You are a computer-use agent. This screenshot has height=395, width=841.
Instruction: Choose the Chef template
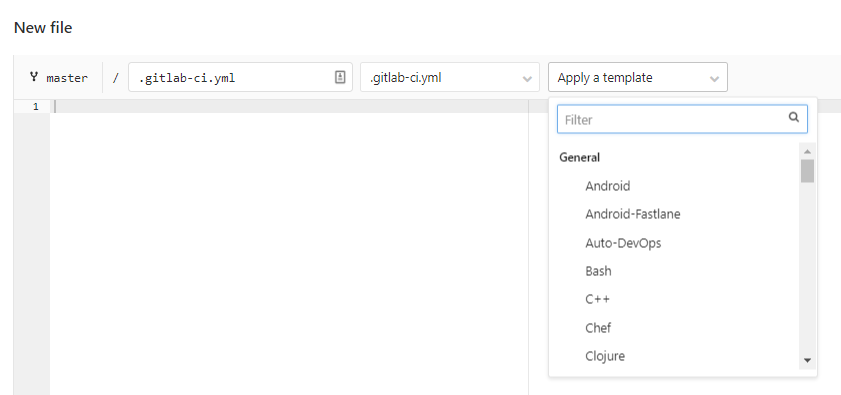(598, 327)
